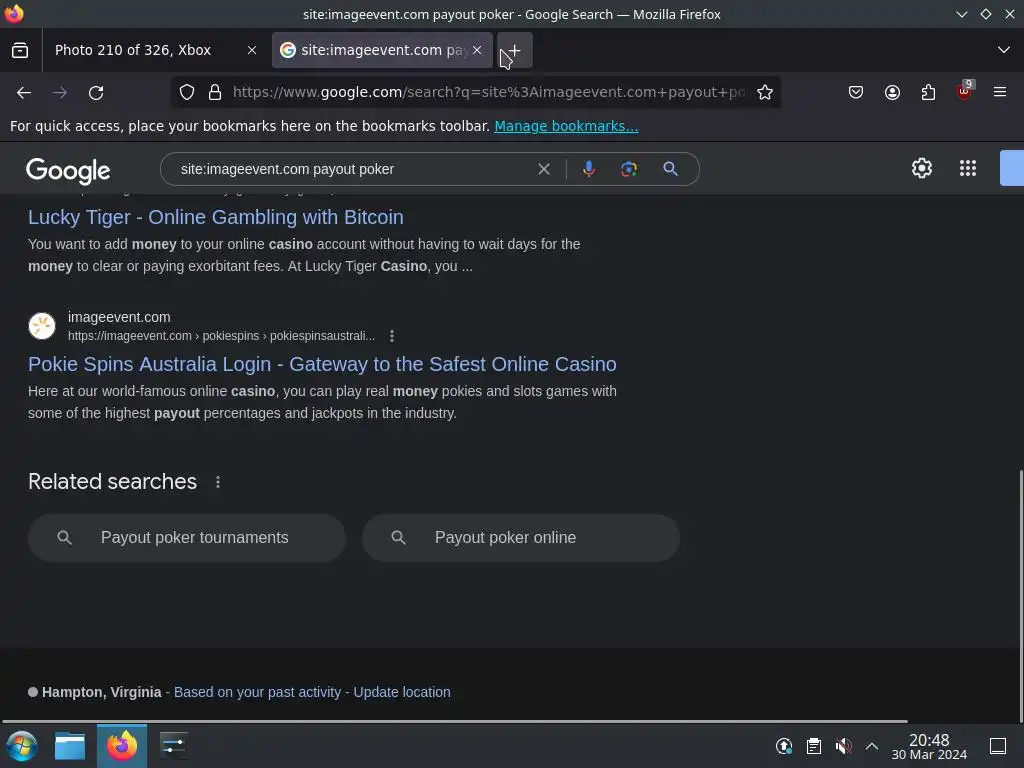Image resolution: width=1024 pixels, height=768 pixels.
Task: Close the Google search tab
Action: 477,50
